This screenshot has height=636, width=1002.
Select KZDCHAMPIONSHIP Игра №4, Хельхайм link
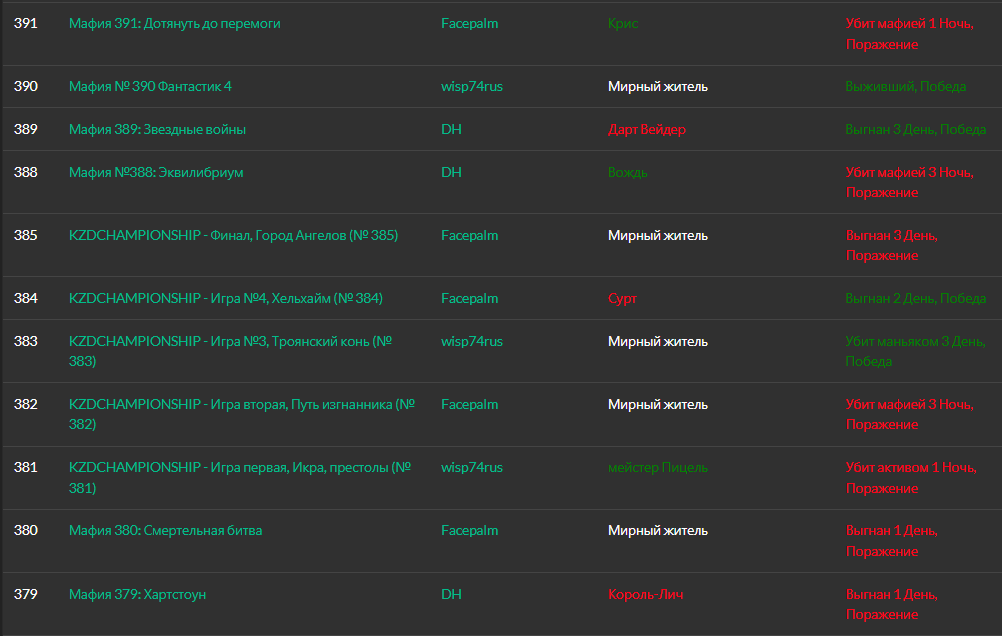225,298
